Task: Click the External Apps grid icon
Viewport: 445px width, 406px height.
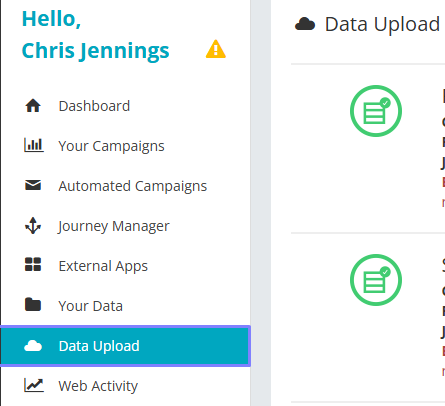Action: (33, 264)
